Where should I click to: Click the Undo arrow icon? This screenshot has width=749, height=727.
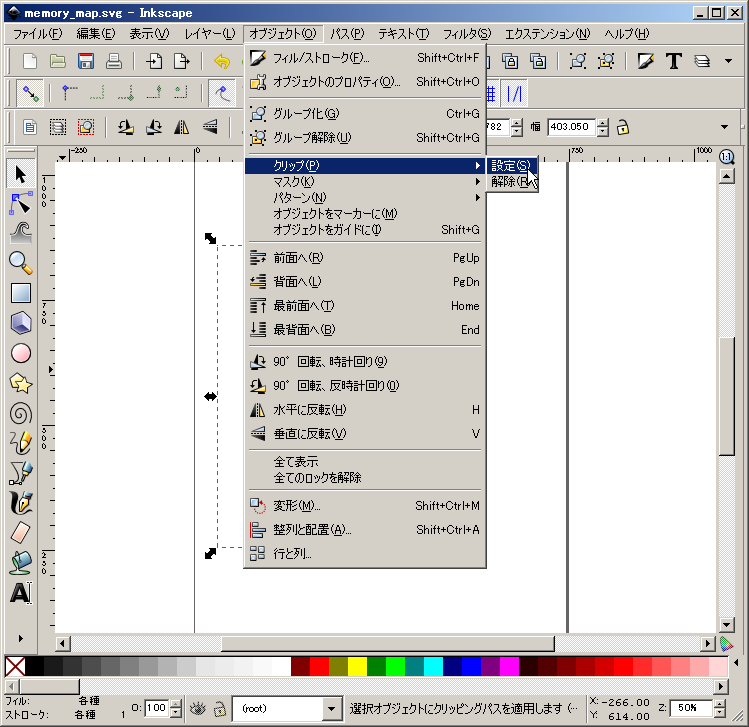[222, 61]
